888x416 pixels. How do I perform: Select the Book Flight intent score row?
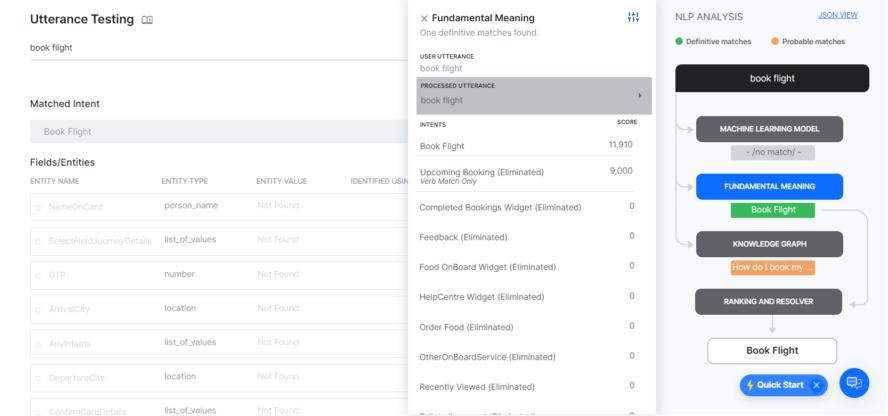(x=527, y=146)
